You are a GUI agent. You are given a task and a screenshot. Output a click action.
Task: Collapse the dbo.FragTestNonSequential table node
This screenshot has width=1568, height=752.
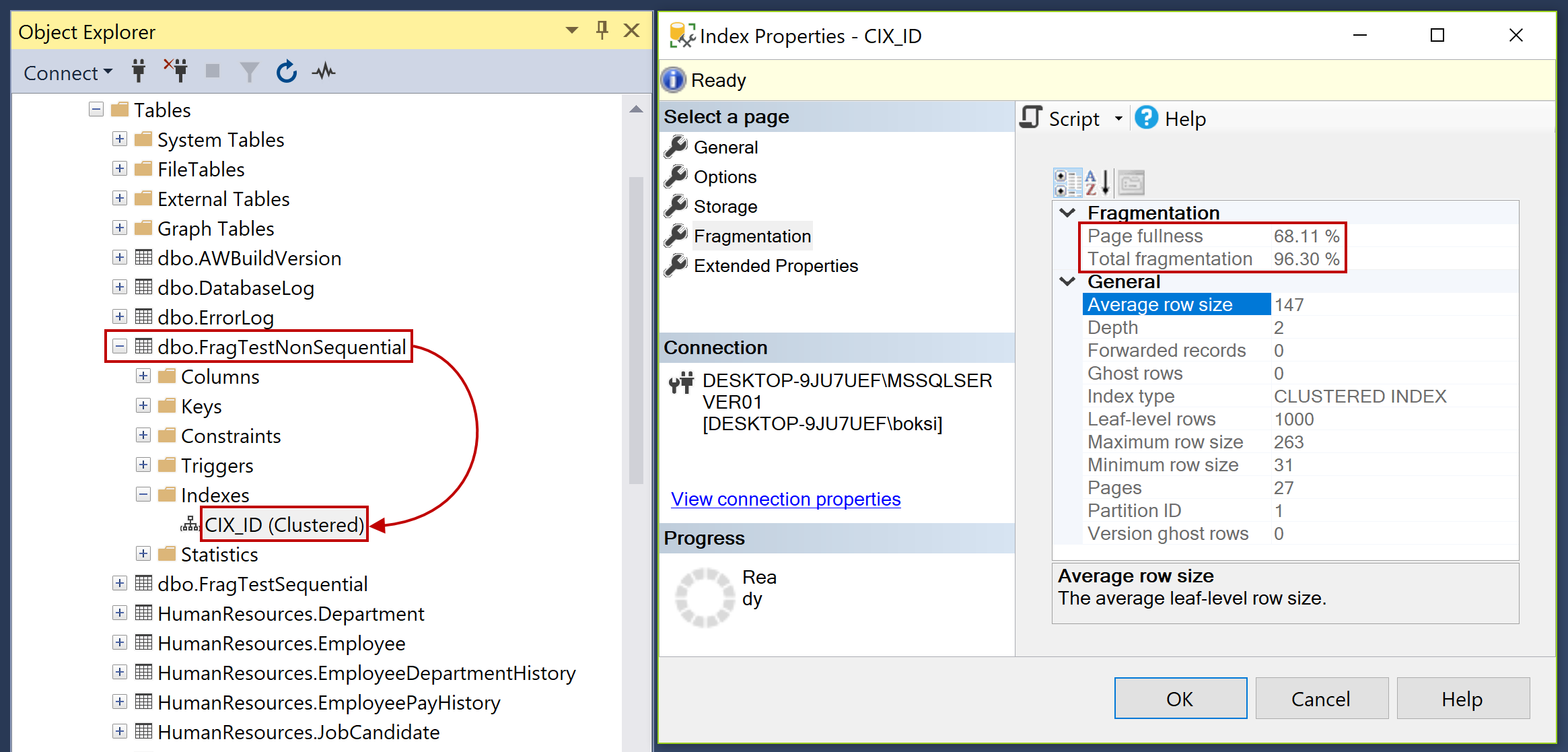pos(120,347)
